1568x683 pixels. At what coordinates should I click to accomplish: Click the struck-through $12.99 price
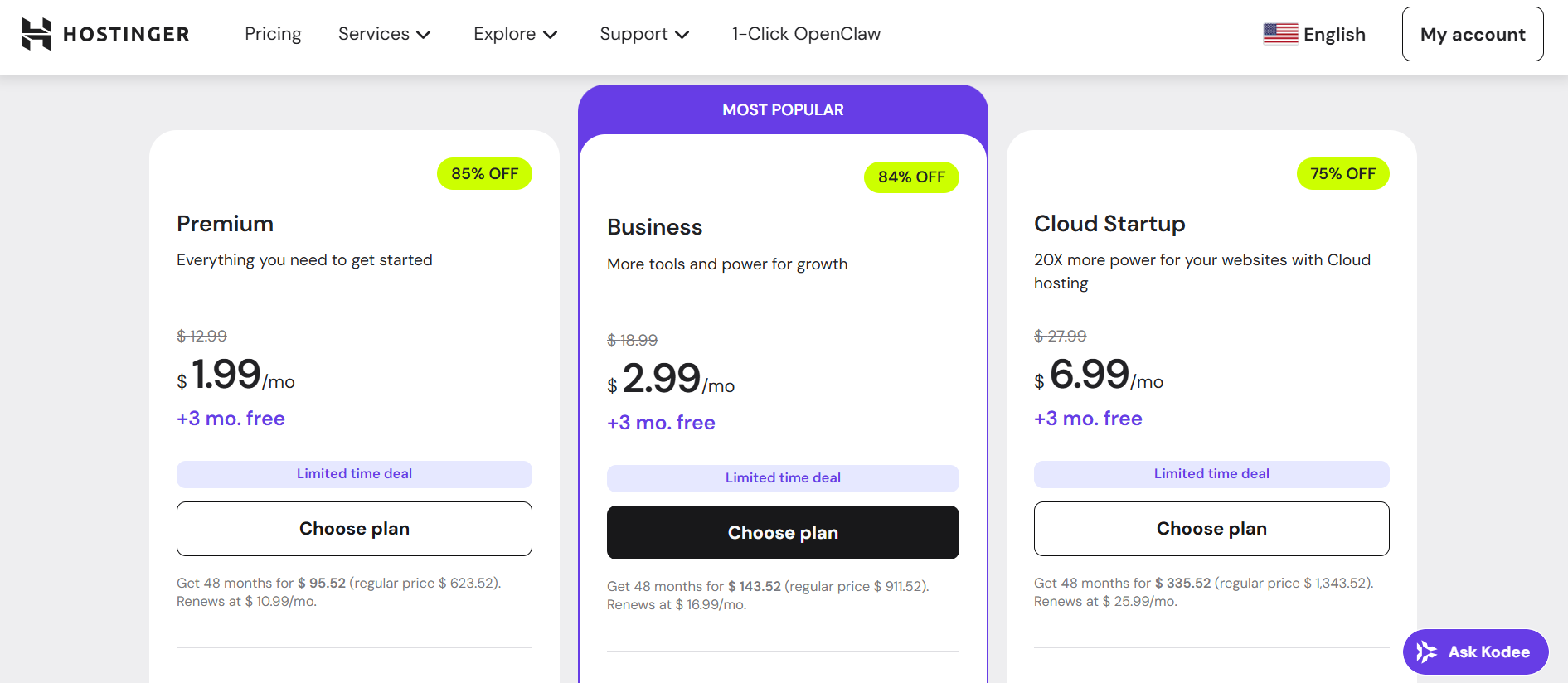201,336
